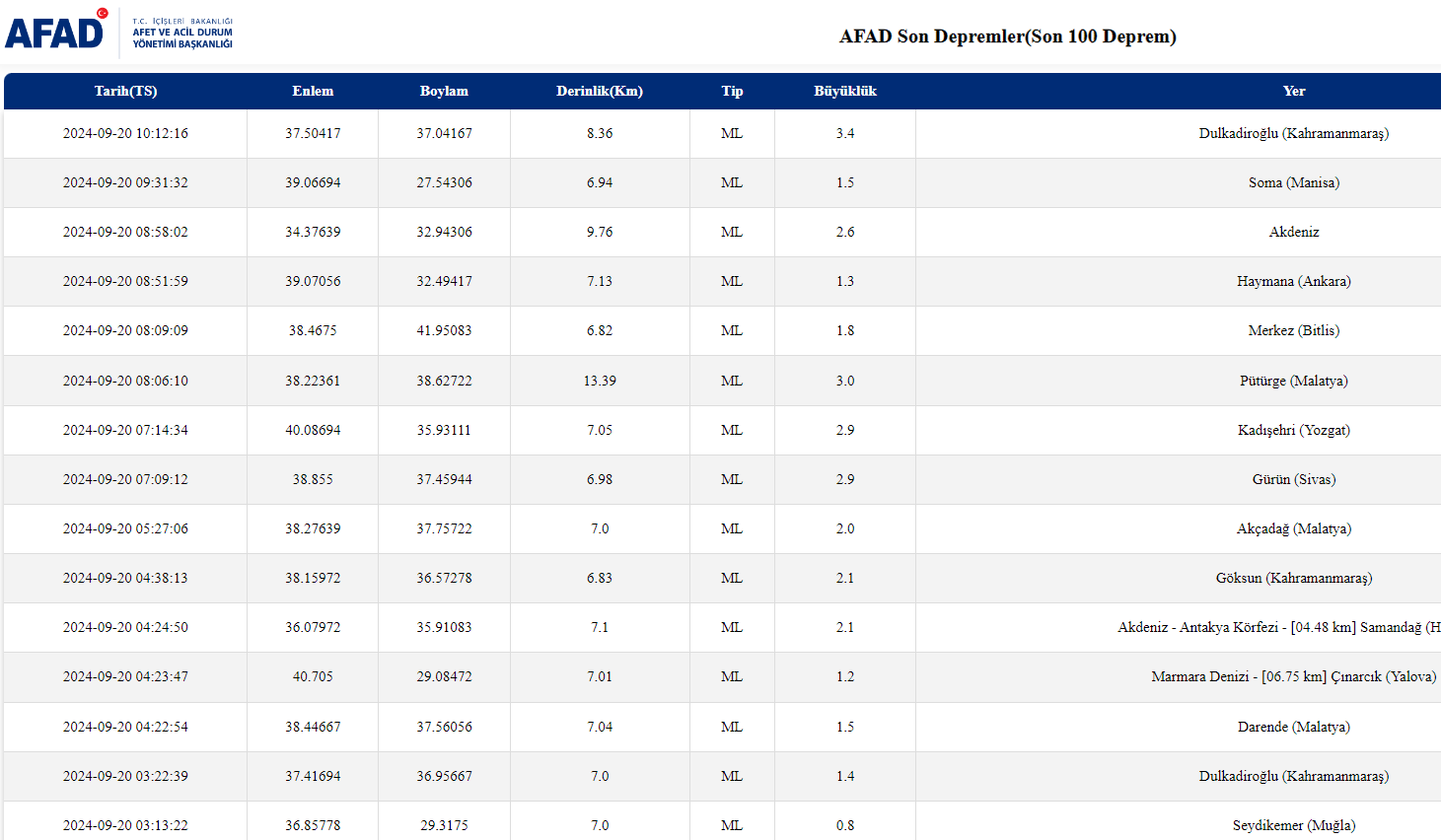Click the Tip column header
1441x840 pixels.
coord(732,91)
